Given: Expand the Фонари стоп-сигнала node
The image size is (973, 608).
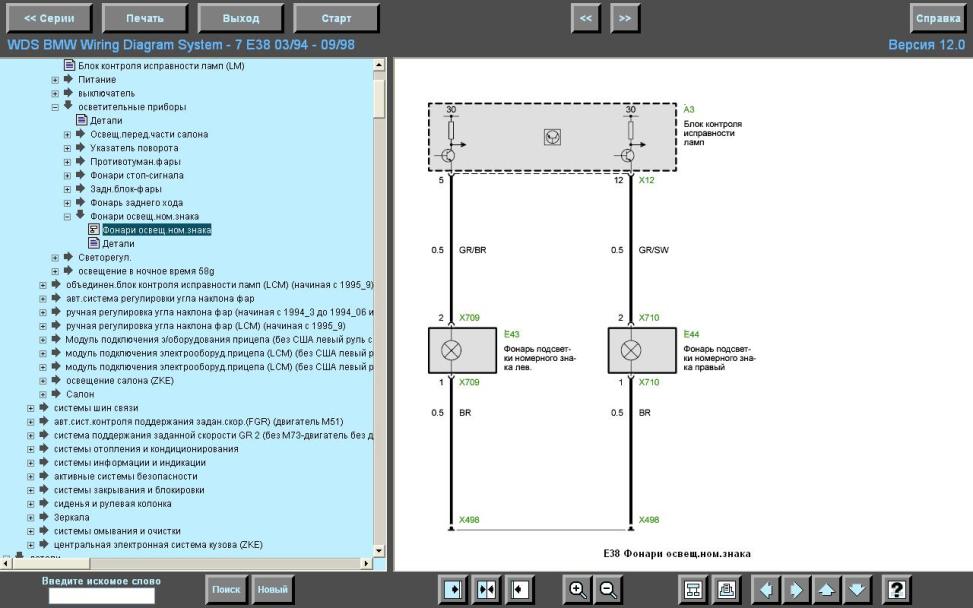Looking at the screenshot, I should [67, 176].
